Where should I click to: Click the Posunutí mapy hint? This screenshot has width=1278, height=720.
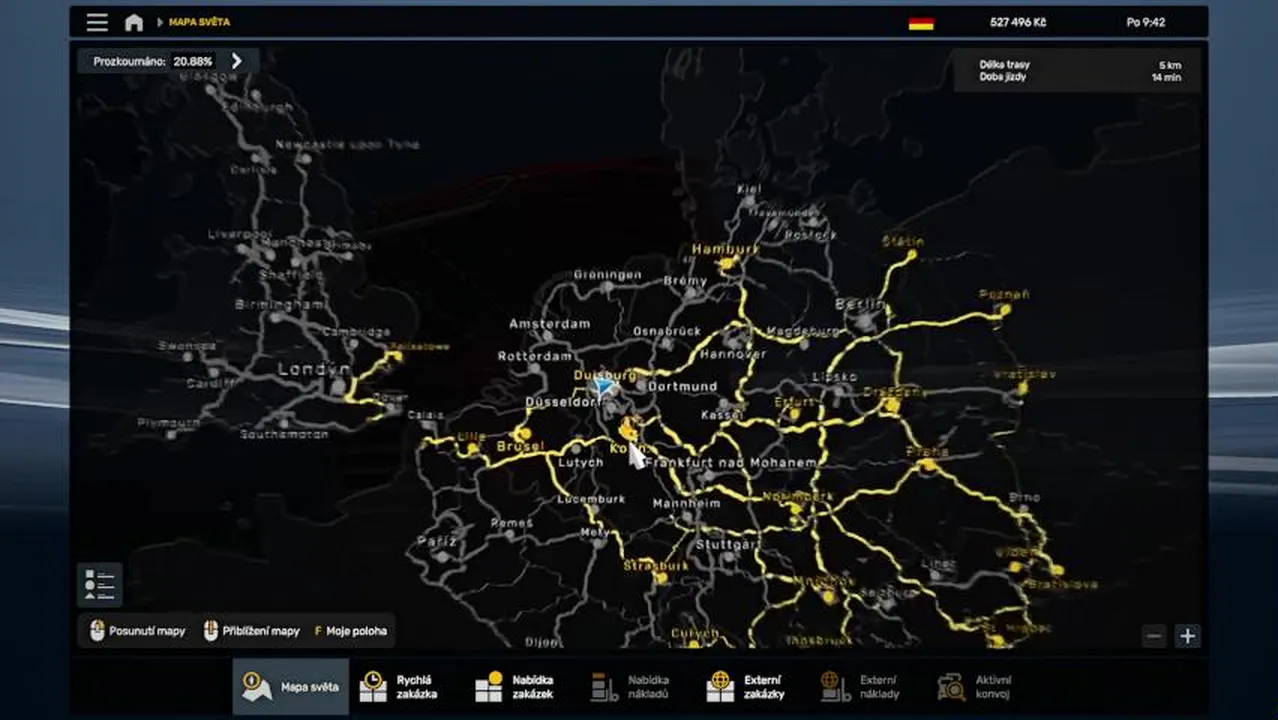coord(138,631)
